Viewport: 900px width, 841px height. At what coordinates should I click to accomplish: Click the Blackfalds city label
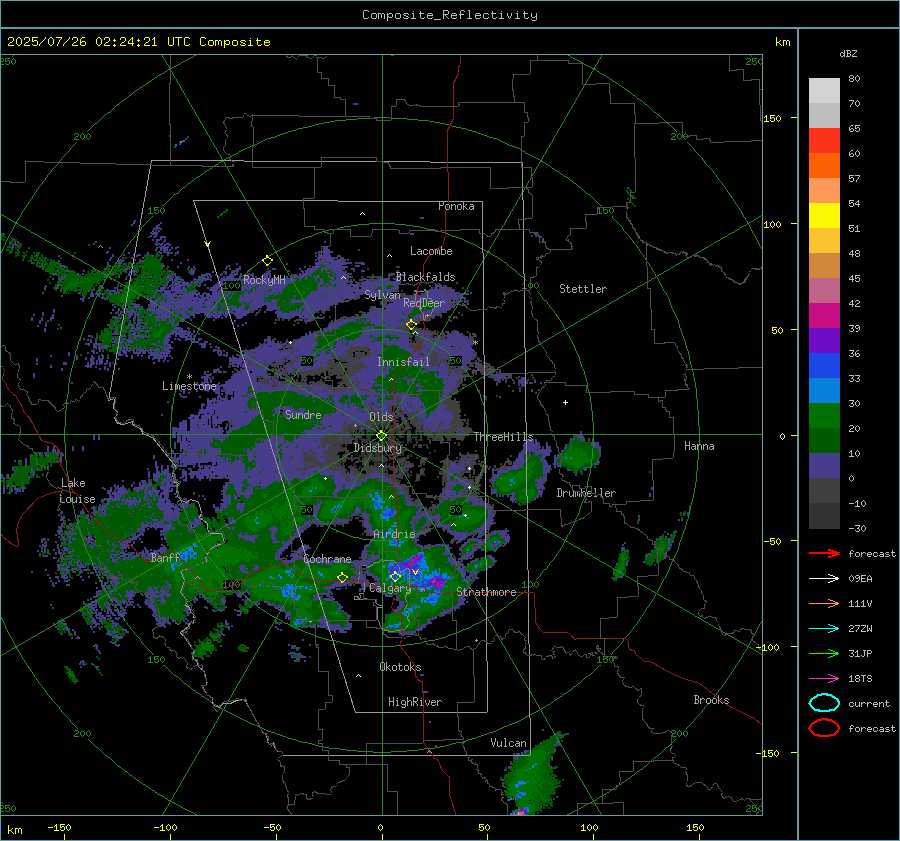coord(425,277)
